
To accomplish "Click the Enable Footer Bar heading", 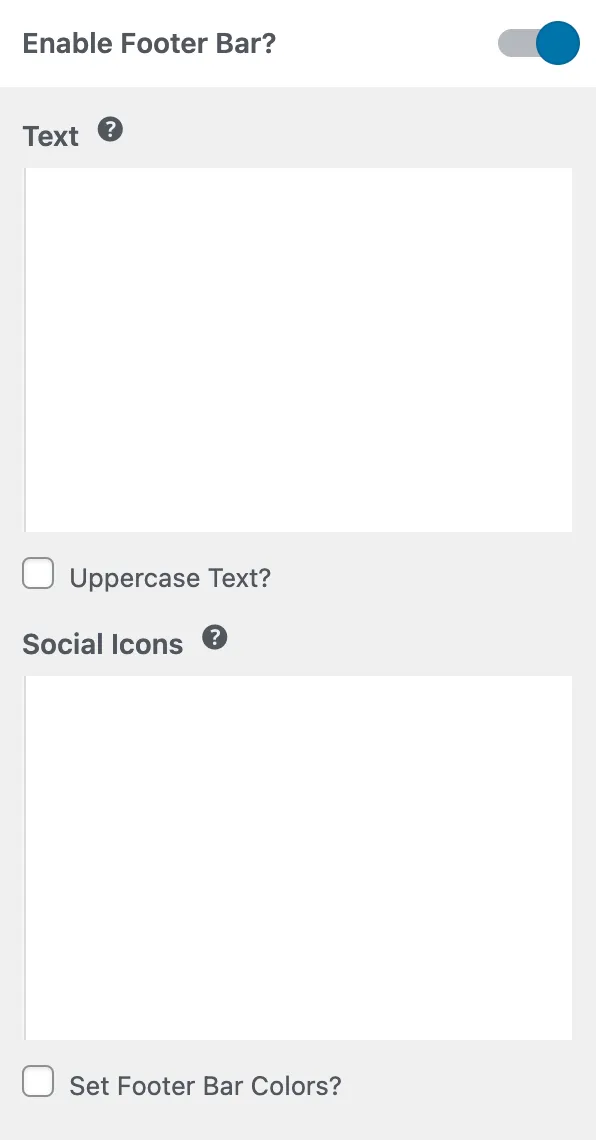I will point(149,43).
